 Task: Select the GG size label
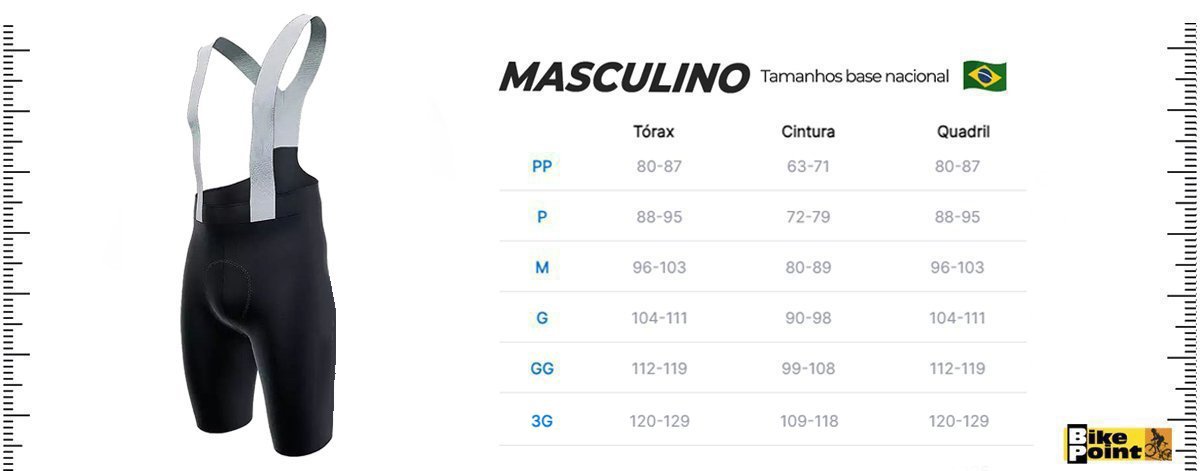(542, 368)
